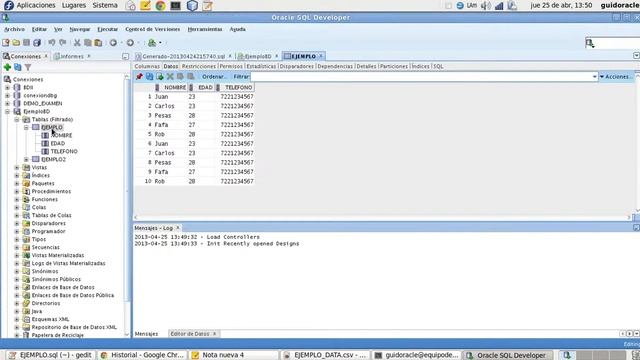Expand the Vistas node
Viewport: 640px width, 360px height.
(x=17, y=167)
